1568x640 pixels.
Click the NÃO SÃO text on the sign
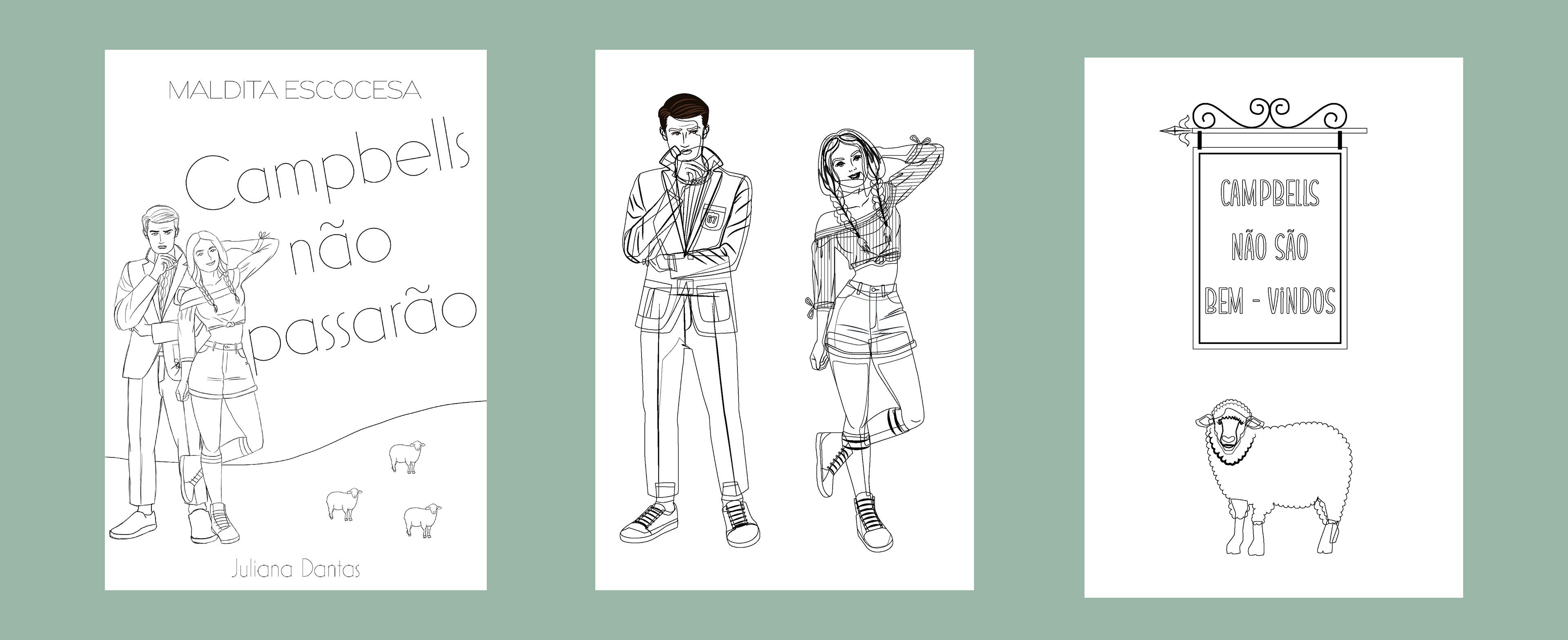click(x=1270, y=247)
